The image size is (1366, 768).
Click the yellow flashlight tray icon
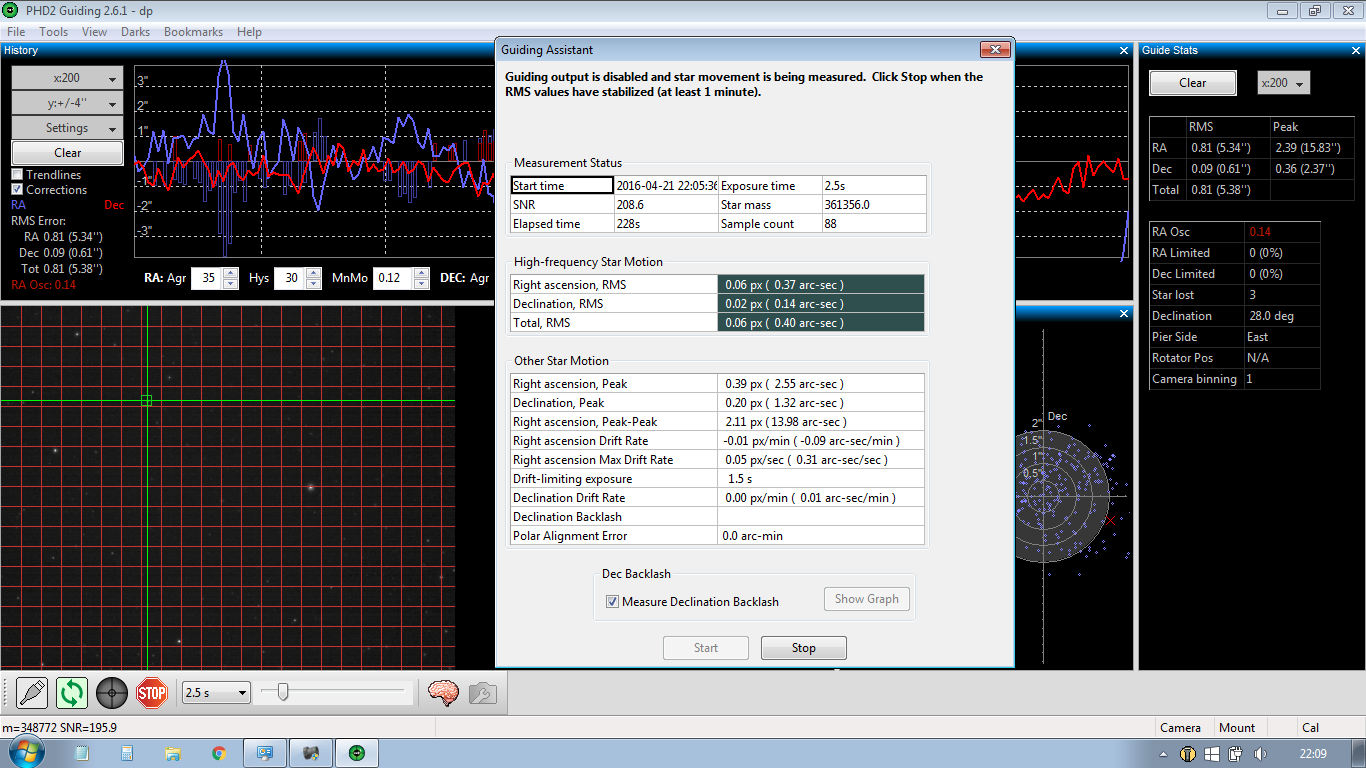click(x=1188, y=754)
